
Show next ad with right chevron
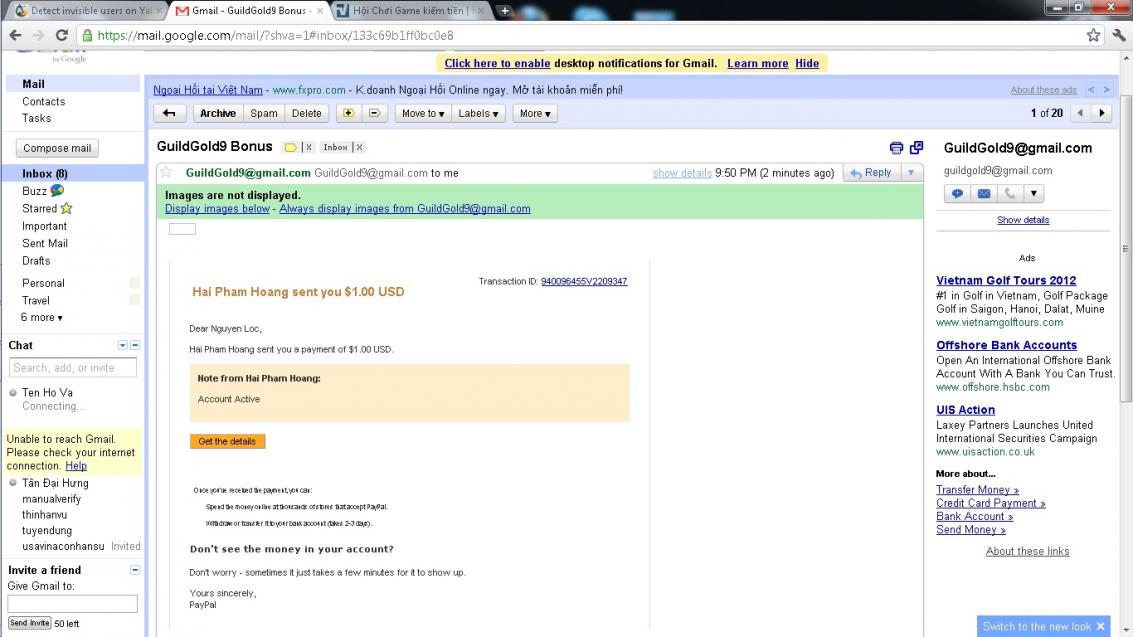[x=1106, y=90]
